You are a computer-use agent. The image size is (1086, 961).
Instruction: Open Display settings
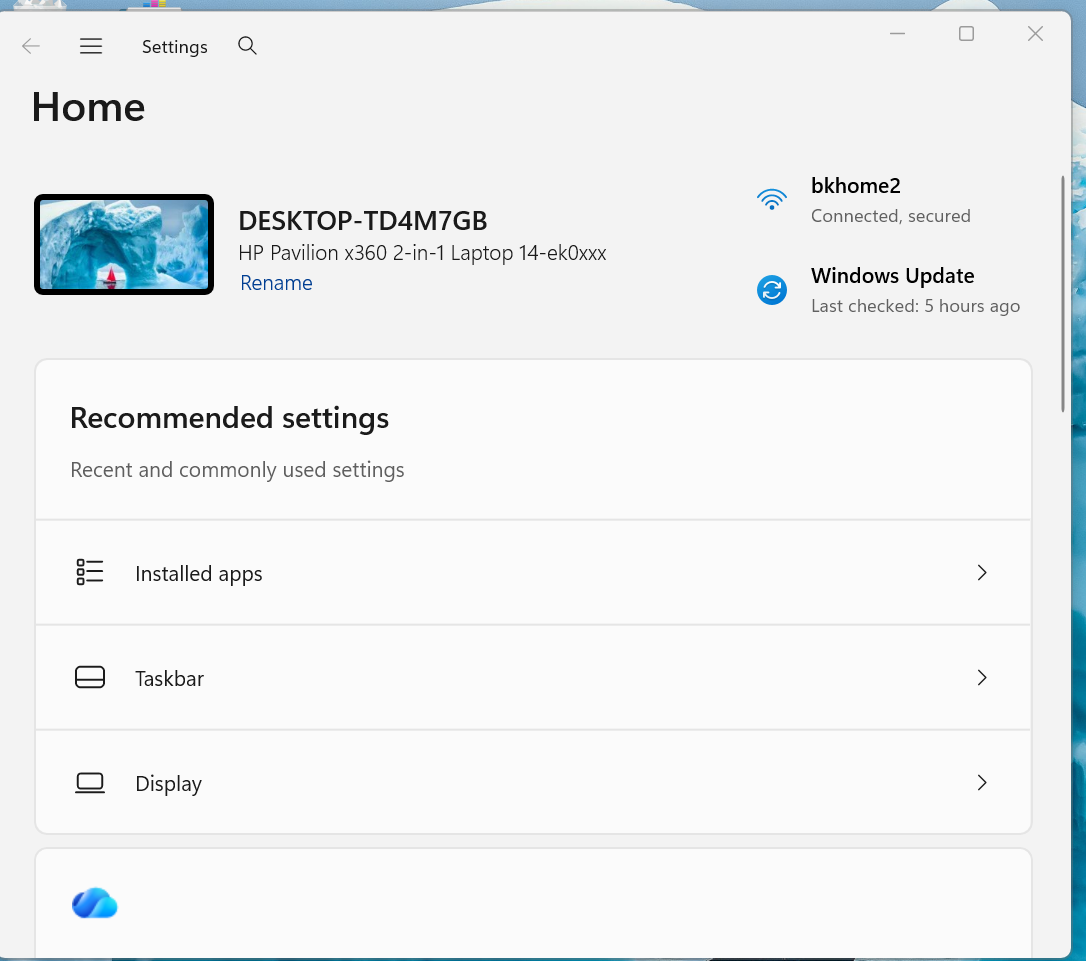click(533, 782)
